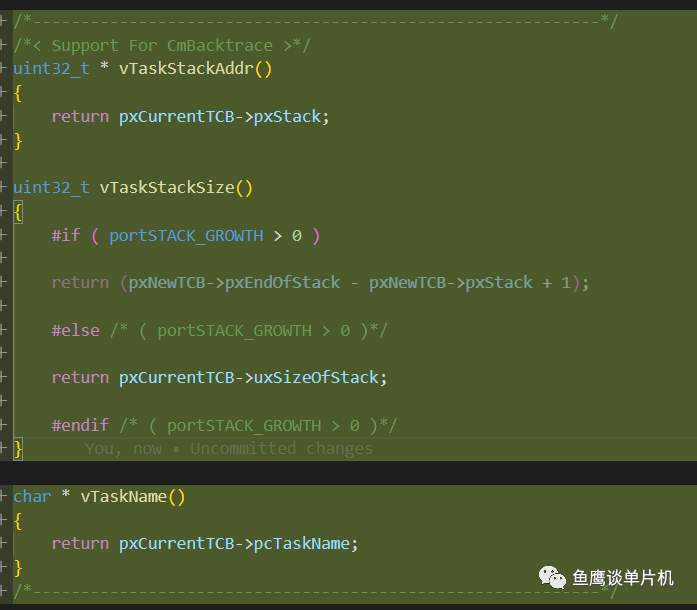Click the 'You, now • Uncommitted changes' blame annotation
Image resolution: width=697 pixels, height=610 pixels.
[x=229, y=449]
